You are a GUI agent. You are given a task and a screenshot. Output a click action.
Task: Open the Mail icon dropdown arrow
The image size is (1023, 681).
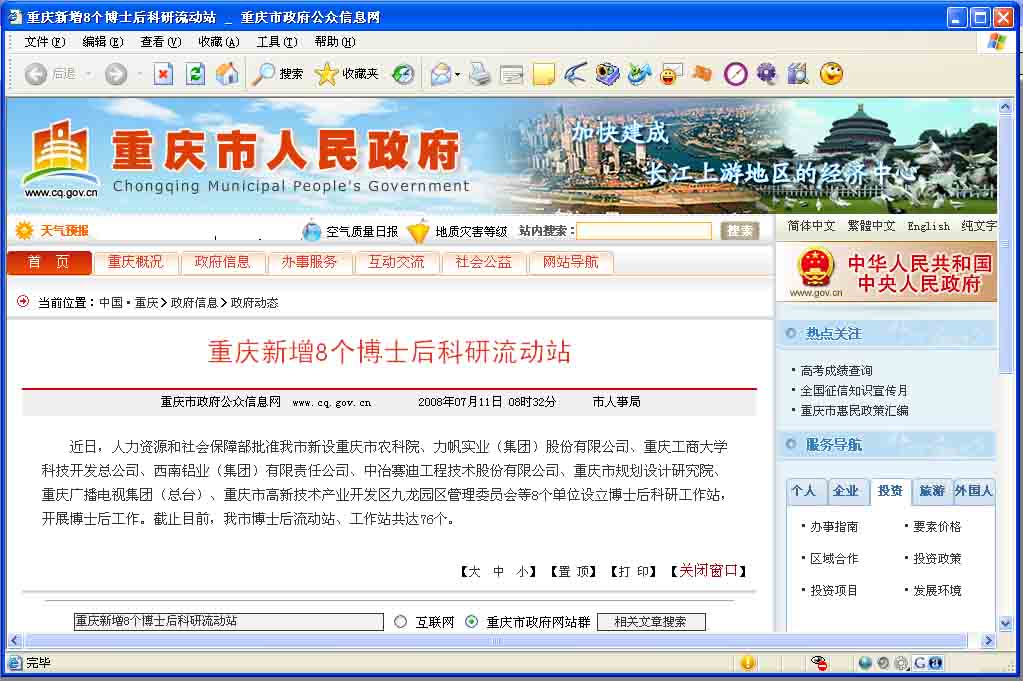point(457,75)
